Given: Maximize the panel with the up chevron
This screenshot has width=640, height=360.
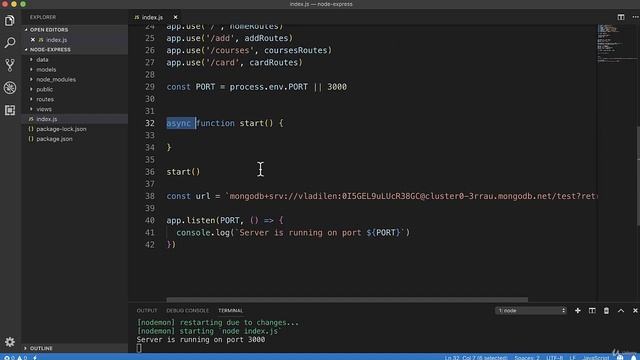Looking at the screenshot, I should click(x=621, y=311).
